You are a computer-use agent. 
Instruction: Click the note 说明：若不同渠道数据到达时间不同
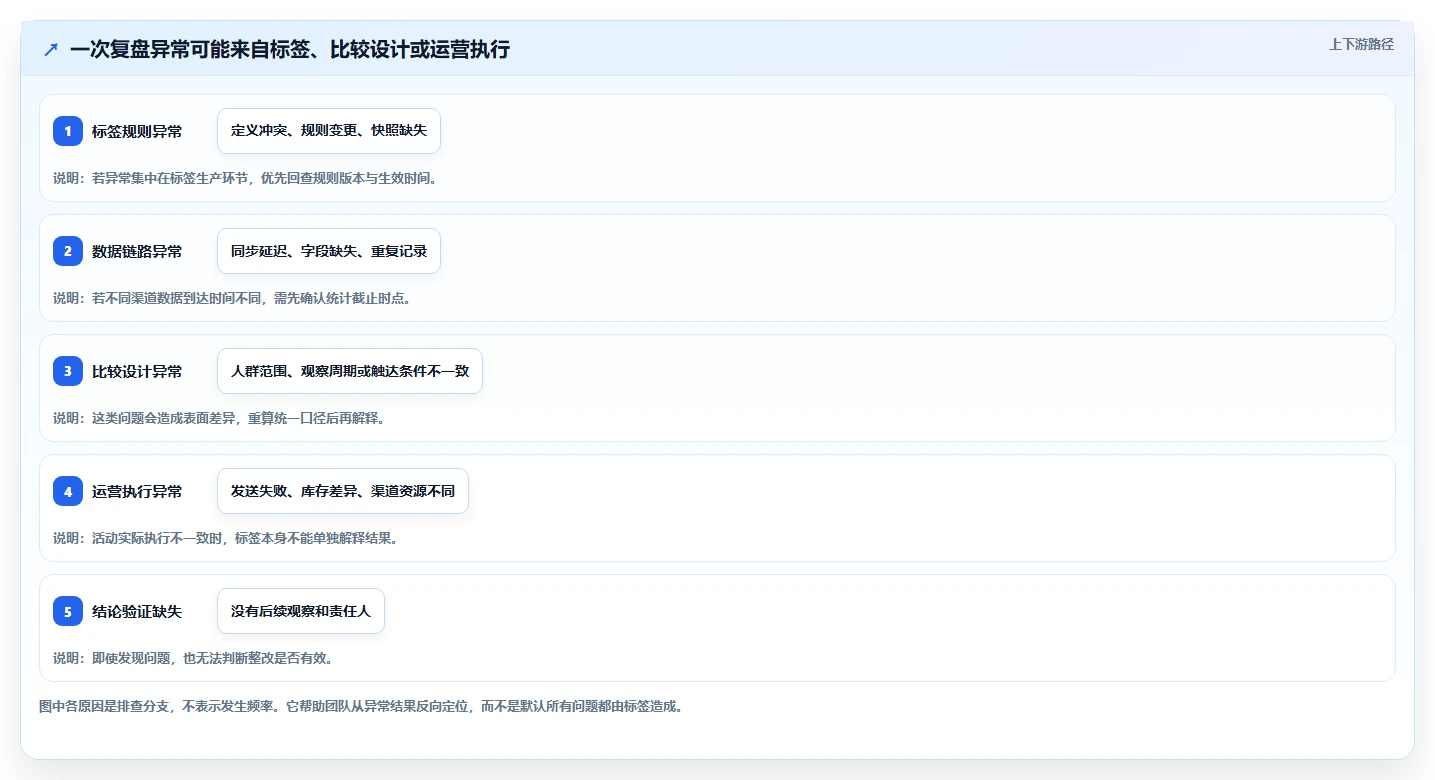tap(232, 298)
